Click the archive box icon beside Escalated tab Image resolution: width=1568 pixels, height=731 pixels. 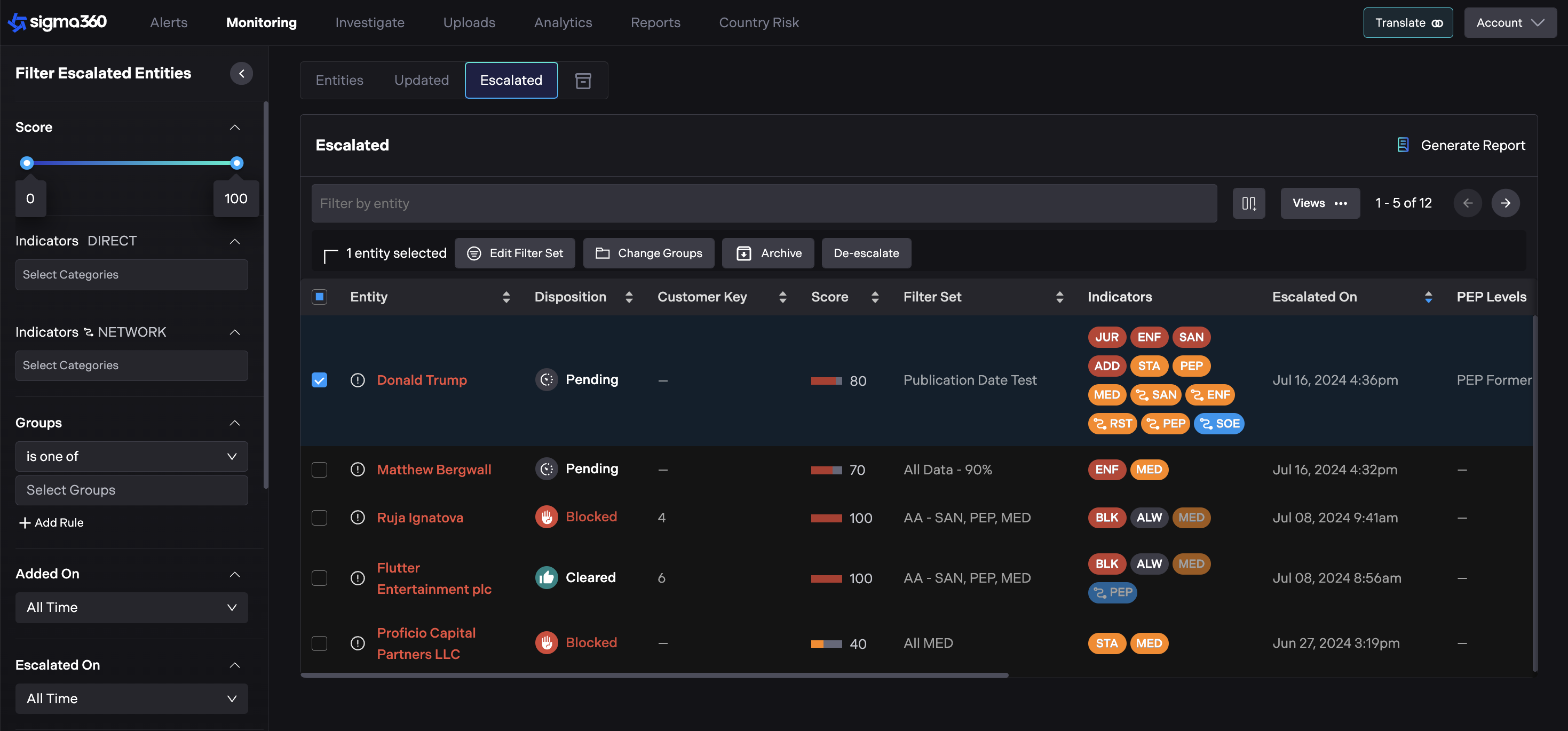click(x=582, y=81)
